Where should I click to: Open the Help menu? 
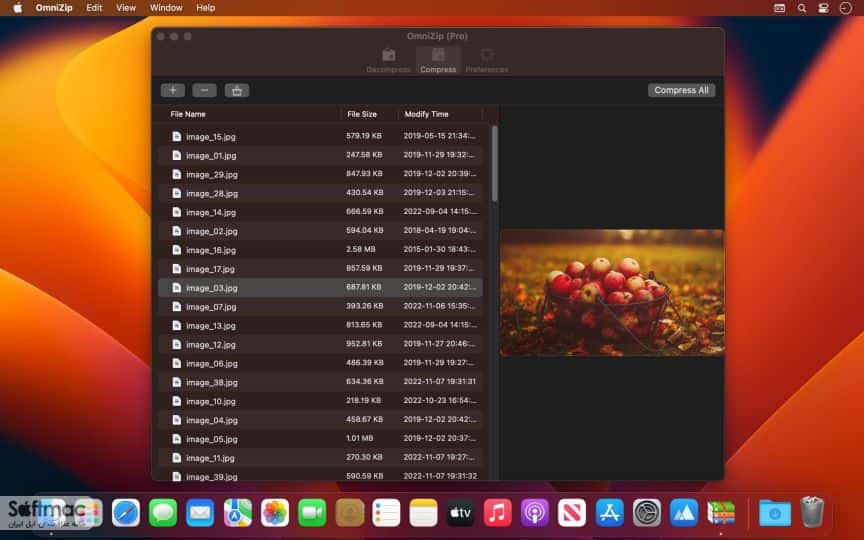click(x=206, y=8)
